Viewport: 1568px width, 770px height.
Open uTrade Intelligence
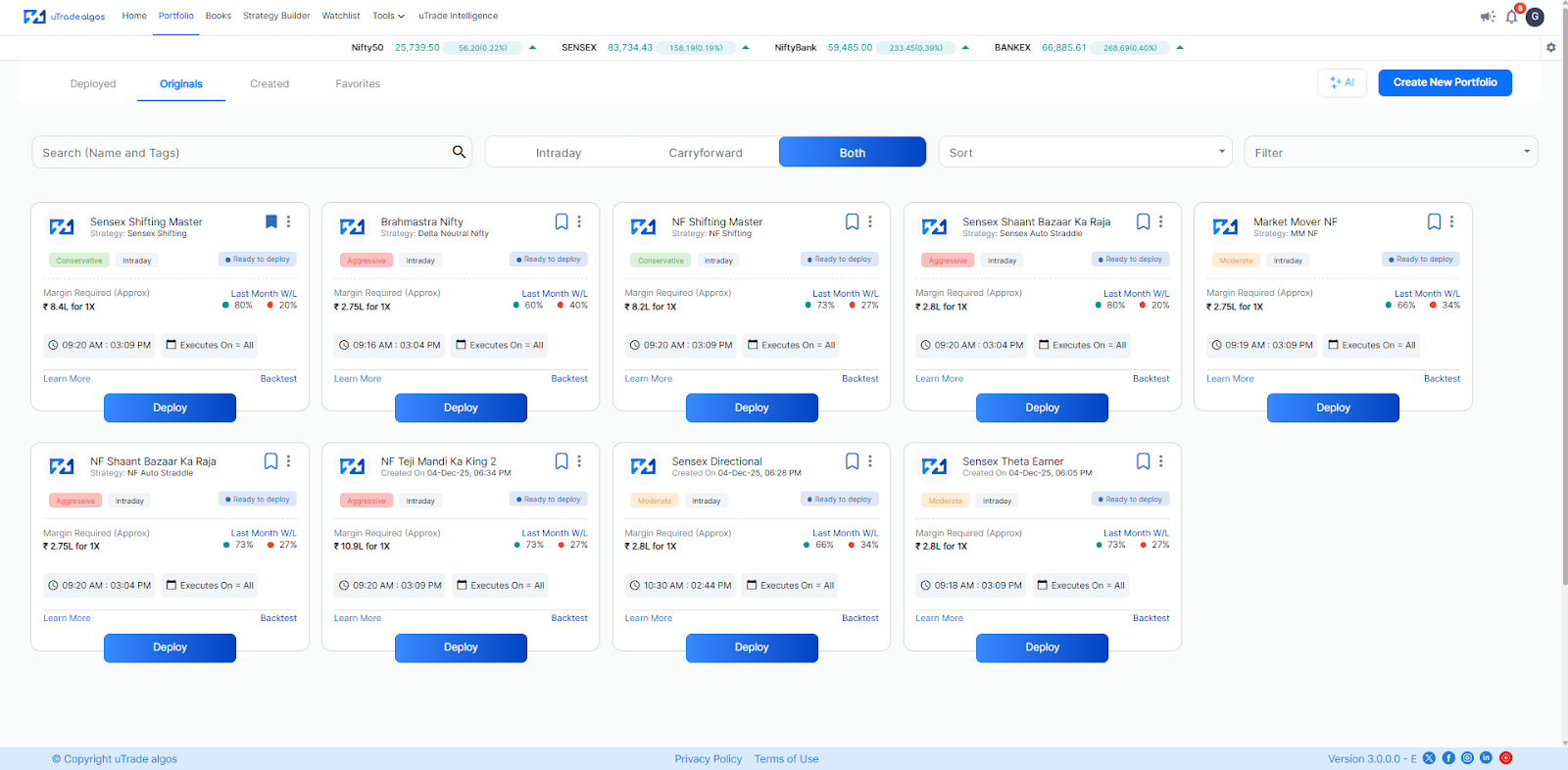459,16
